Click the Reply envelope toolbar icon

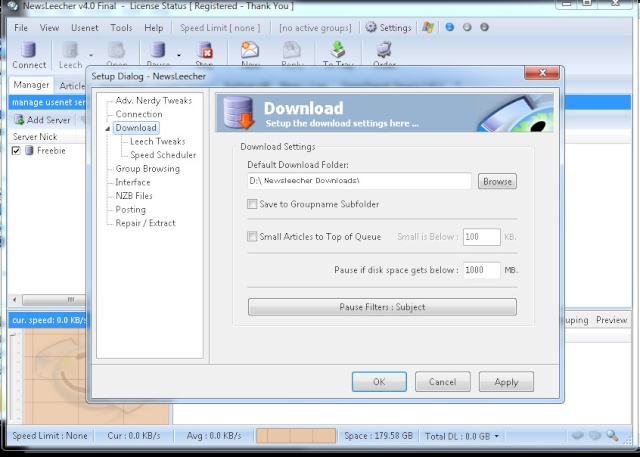coord(292,50)
